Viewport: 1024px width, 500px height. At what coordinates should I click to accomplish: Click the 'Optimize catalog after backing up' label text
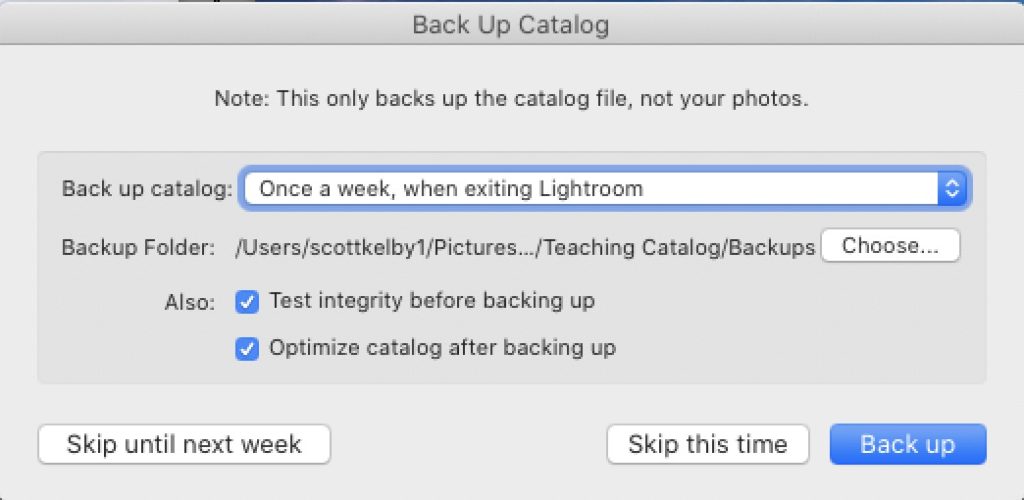pos(442,349)
